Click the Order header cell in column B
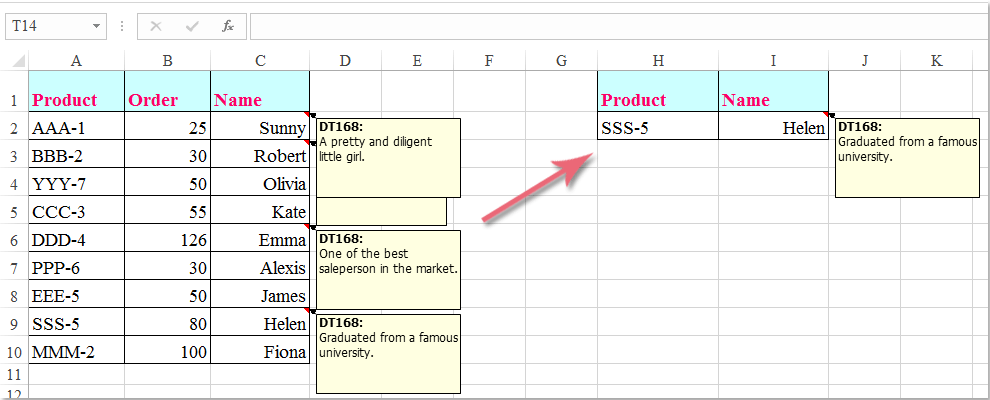 coord(167,99)
